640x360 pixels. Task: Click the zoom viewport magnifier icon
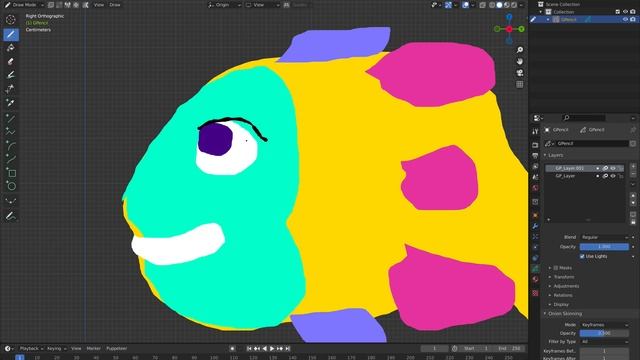pos(520,50)
